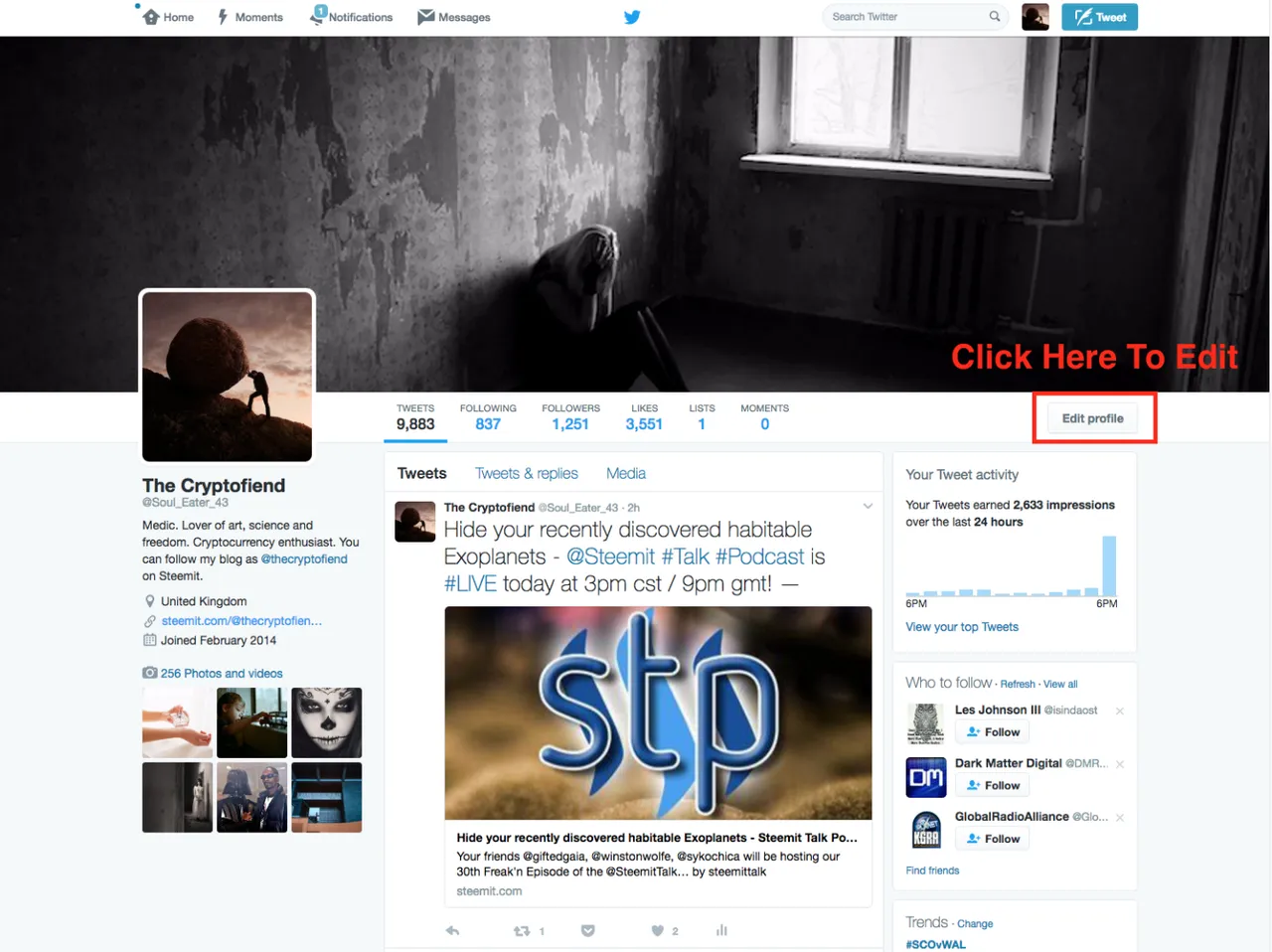This screenshot has width=1272, height=952.
Task: Focus the Search Twitter field
Action: pos(914,17)
